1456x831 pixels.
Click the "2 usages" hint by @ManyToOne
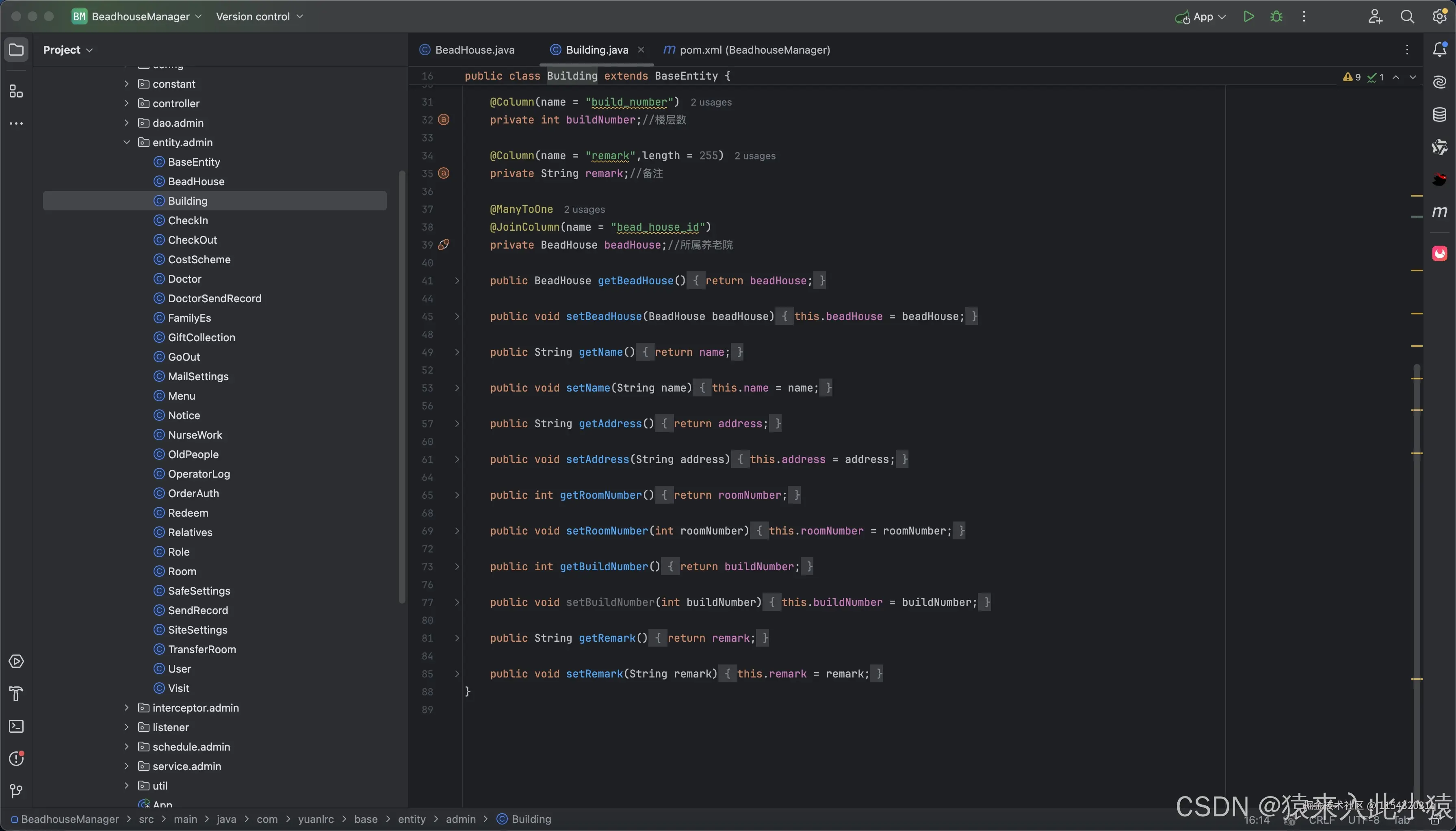point(584,210)
